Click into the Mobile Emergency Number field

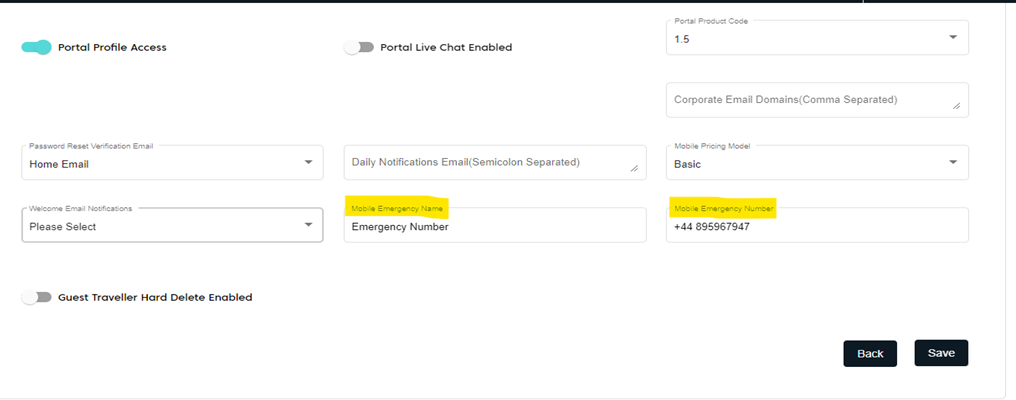[x=816, y=227]
